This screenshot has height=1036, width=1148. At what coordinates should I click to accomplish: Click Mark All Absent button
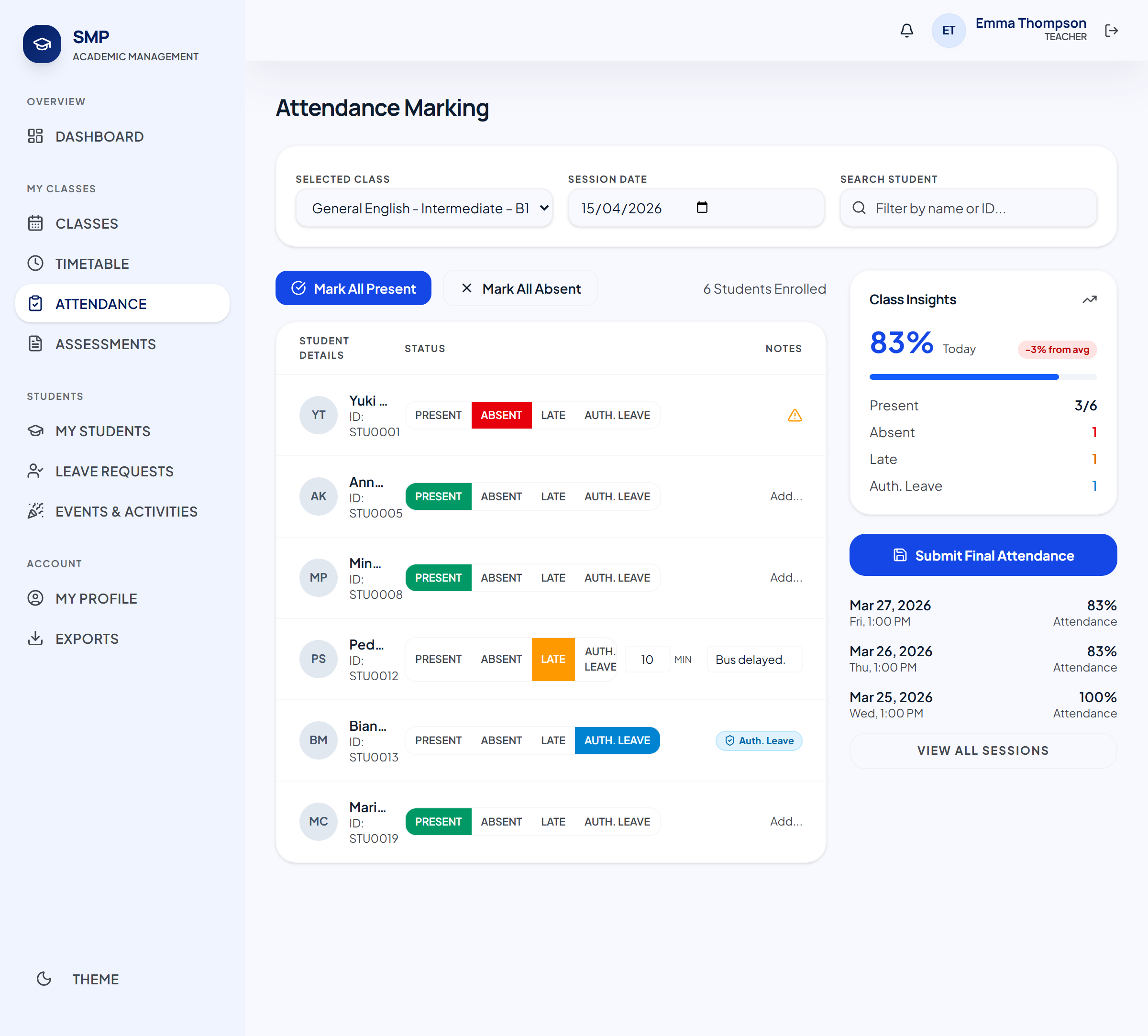pyautogui.click(x=520, y=288)
